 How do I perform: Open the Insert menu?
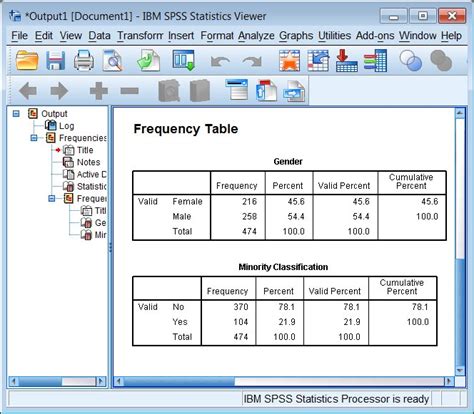coord(181,35)
